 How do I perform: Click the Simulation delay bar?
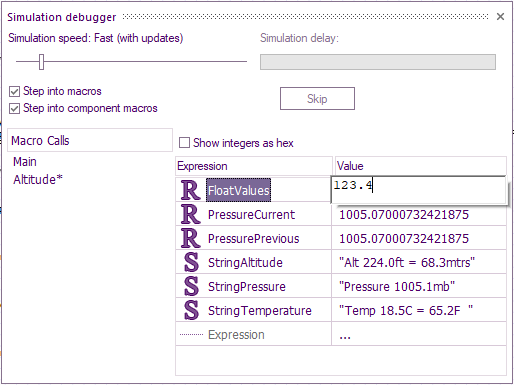[x=378, y=62]
